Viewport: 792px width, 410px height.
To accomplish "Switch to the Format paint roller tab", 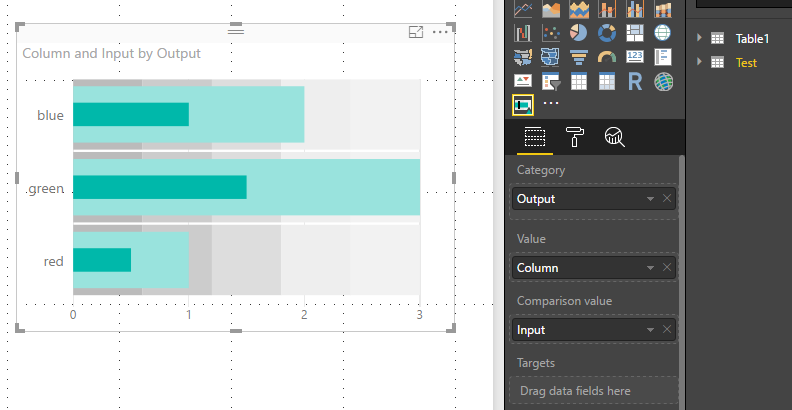I will click(x=574, y=137).
